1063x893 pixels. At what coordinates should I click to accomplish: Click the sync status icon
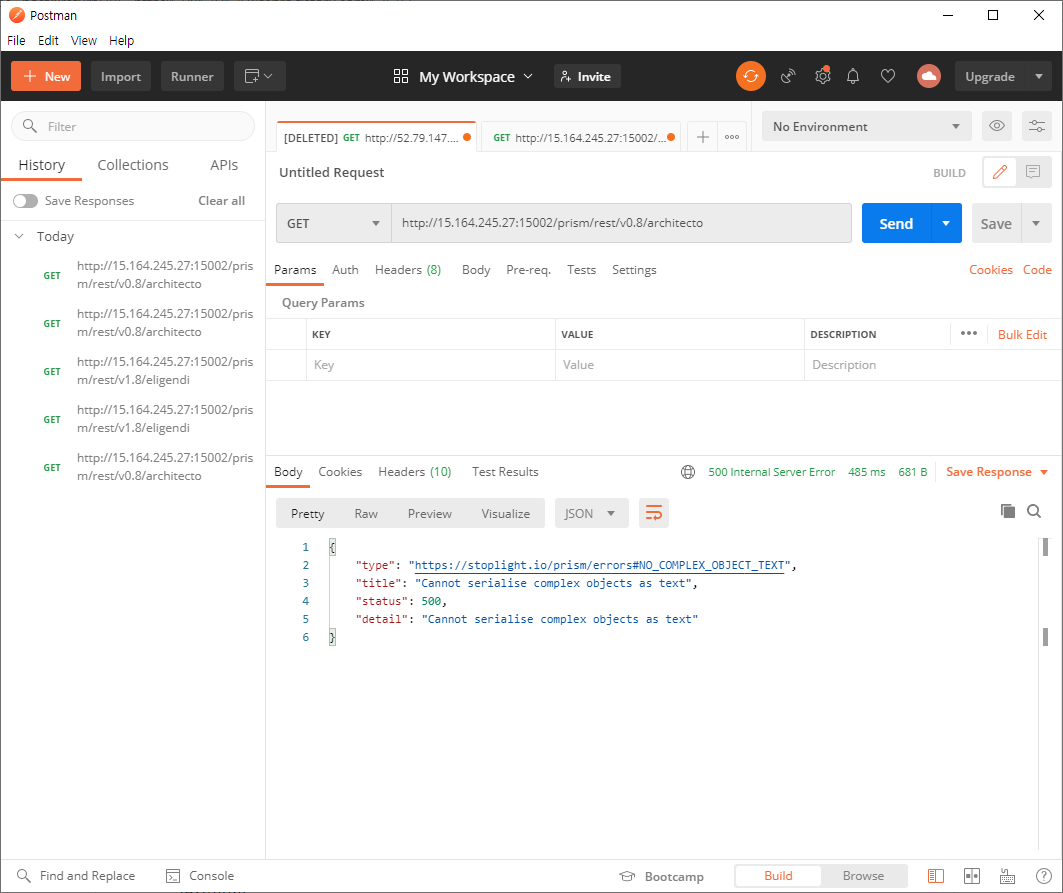click(750, 76)
